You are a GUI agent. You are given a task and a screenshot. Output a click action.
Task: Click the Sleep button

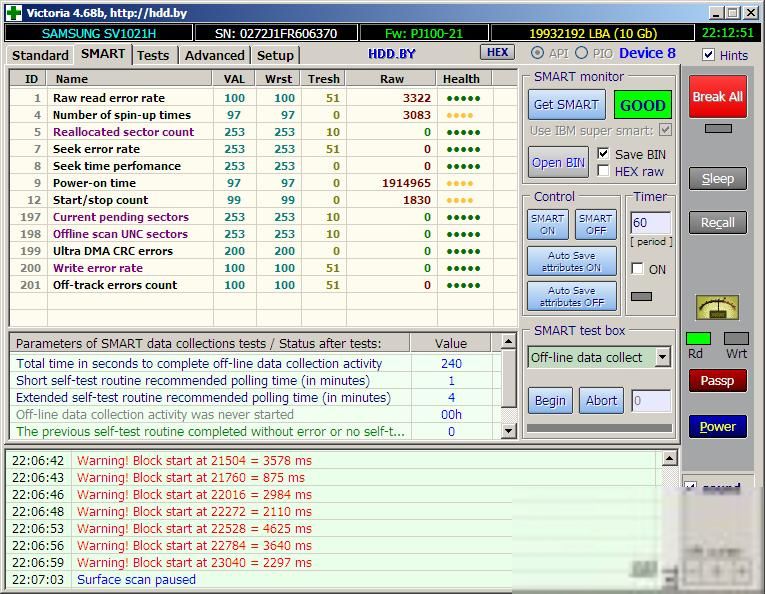pyautogui.click(x=718, y=179)
